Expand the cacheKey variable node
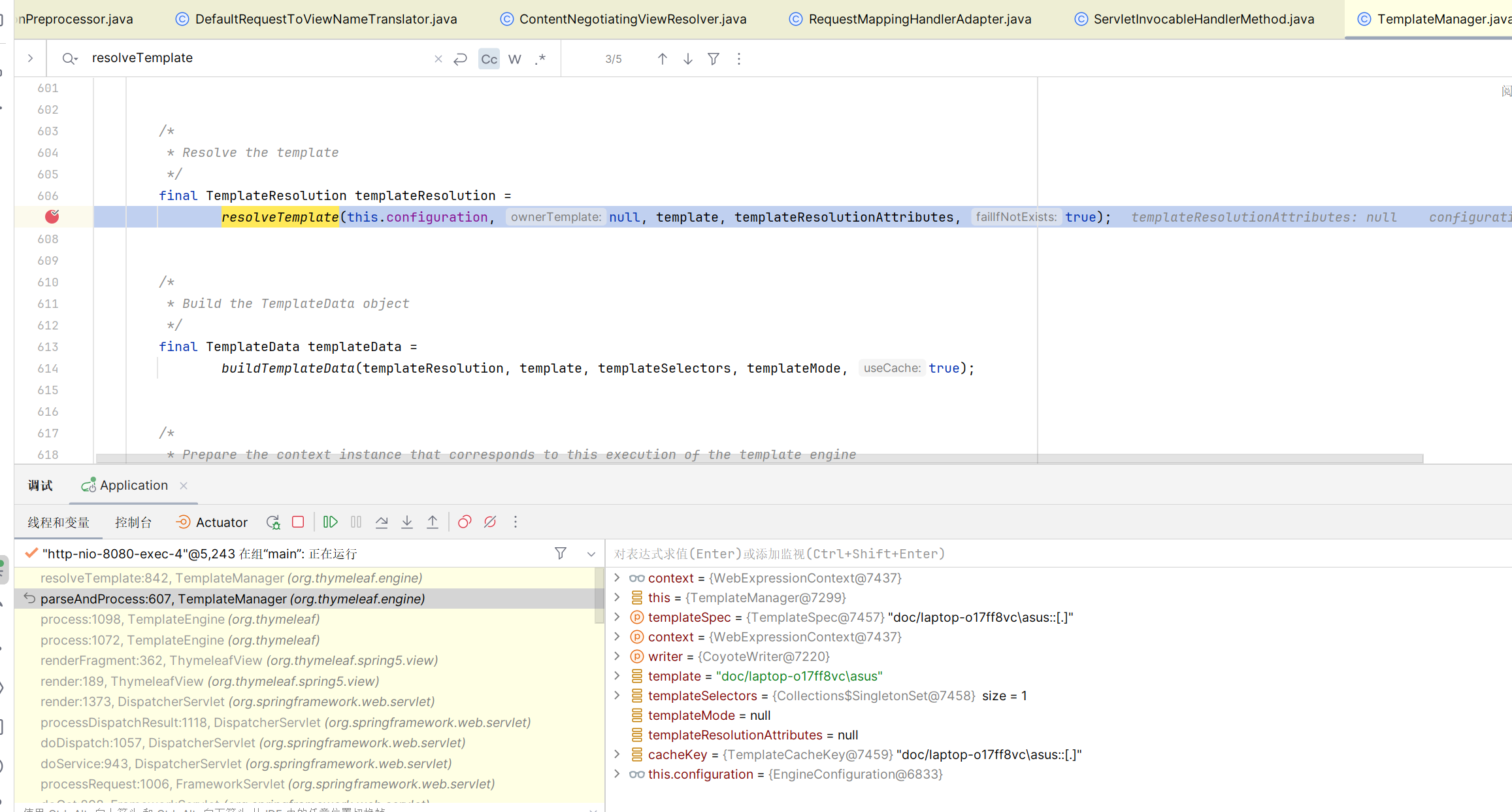 (x=617, y=754)
